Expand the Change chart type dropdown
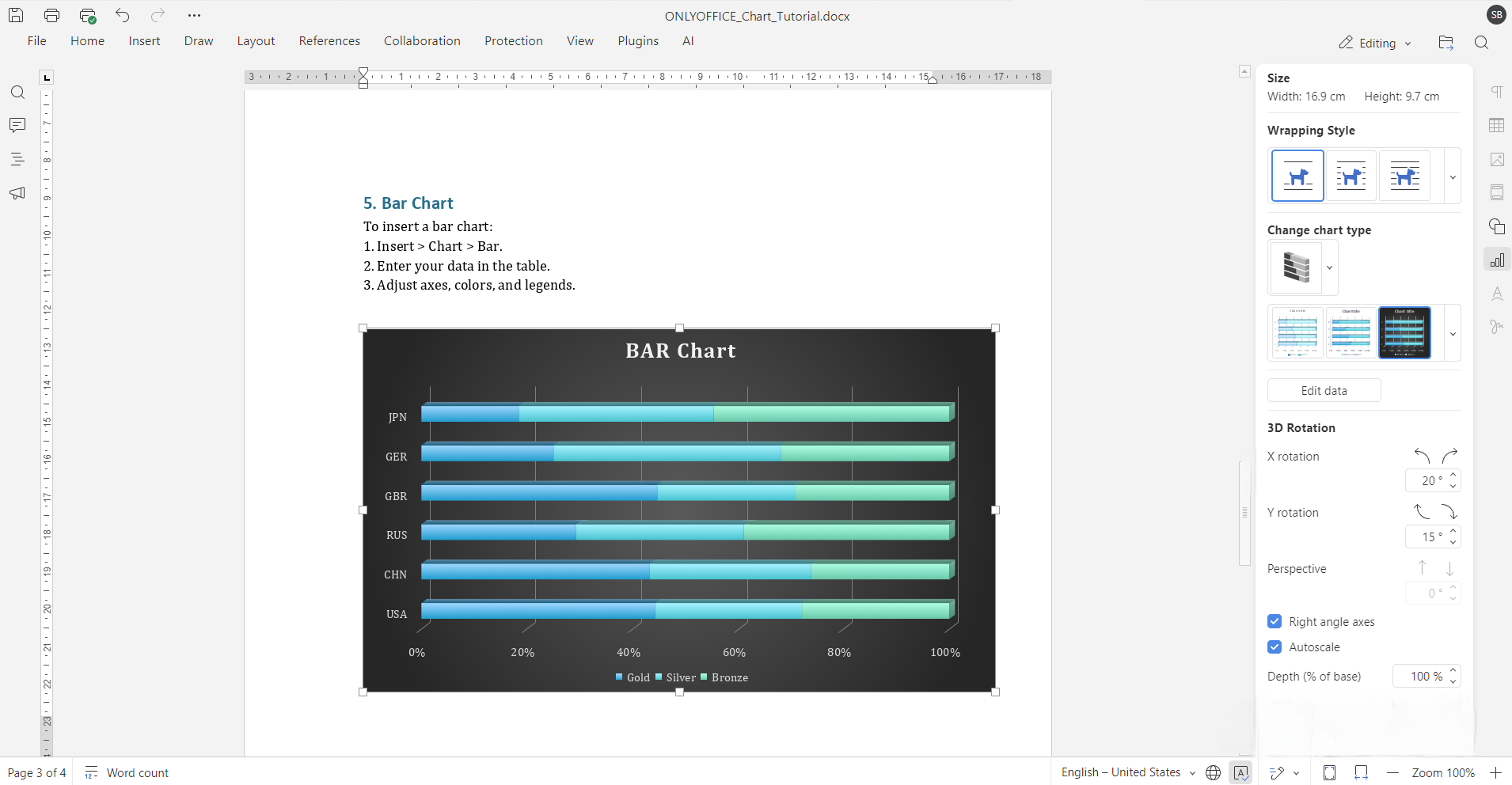 click(x=1330, y=267)
